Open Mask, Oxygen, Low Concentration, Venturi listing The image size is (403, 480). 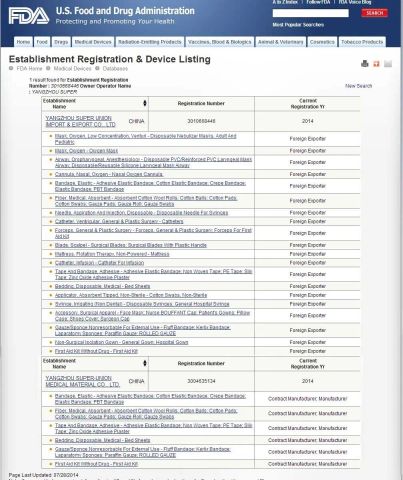click(x=145, y=139)
